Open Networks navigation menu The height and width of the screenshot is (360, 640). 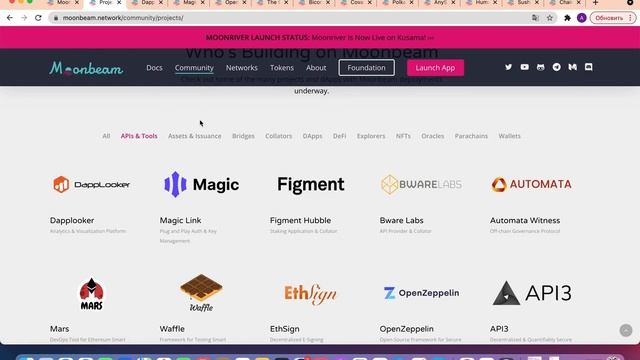(x=242, y=68)
